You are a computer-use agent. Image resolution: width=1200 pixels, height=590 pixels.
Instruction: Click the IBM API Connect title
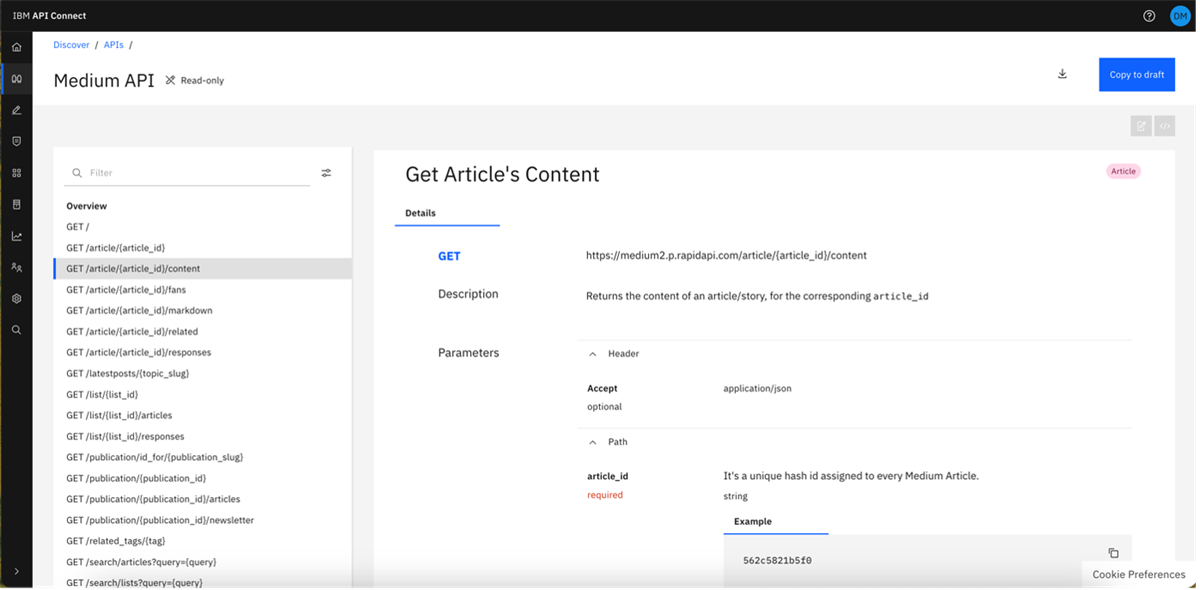tap(50, 16)
